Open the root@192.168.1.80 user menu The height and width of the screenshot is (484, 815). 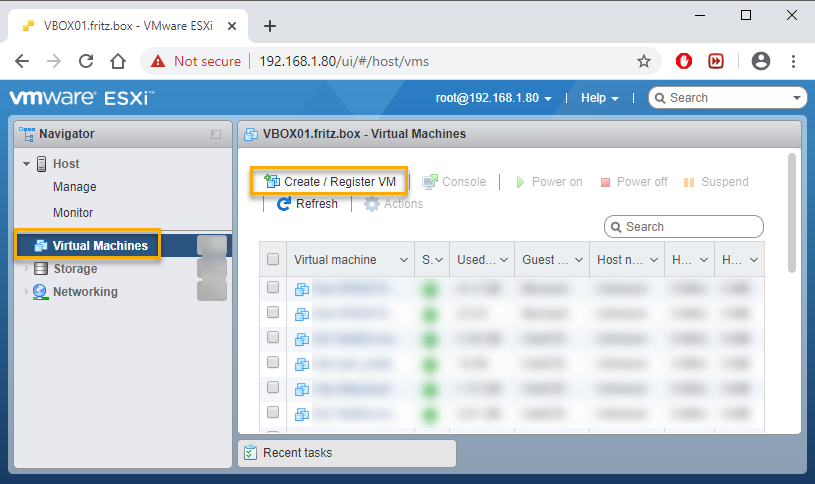[493, 98]
